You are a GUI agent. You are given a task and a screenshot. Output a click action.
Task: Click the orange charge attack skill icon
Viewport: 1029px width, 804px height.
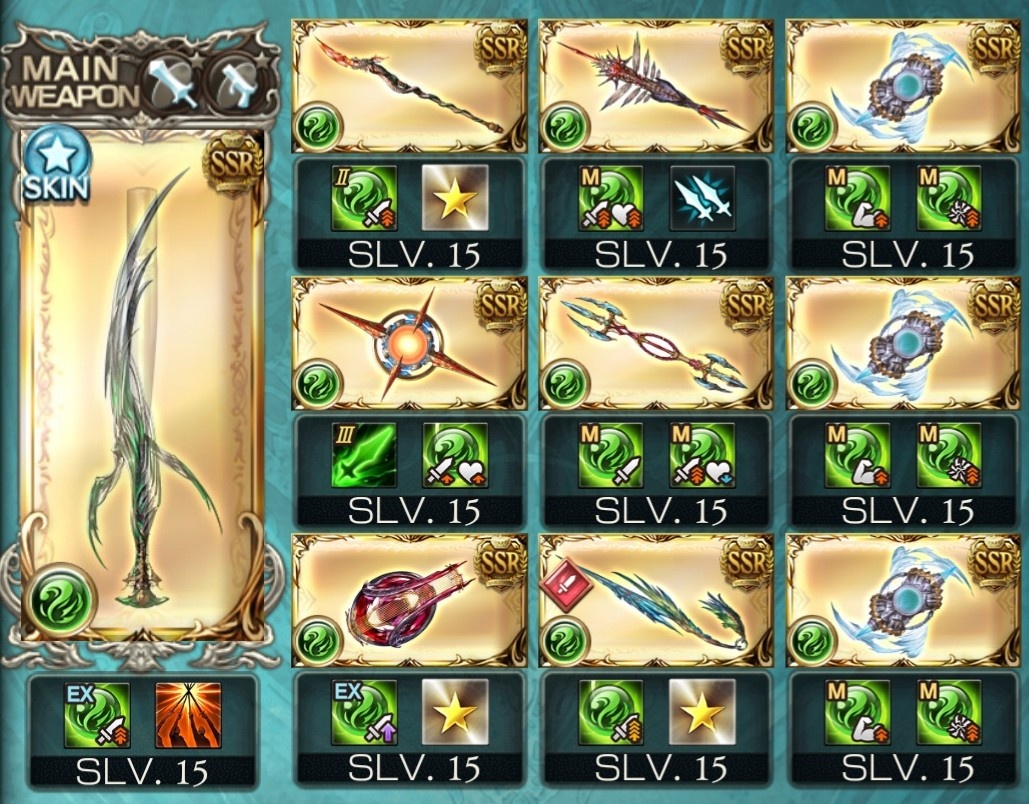click(x=188, y=715)
